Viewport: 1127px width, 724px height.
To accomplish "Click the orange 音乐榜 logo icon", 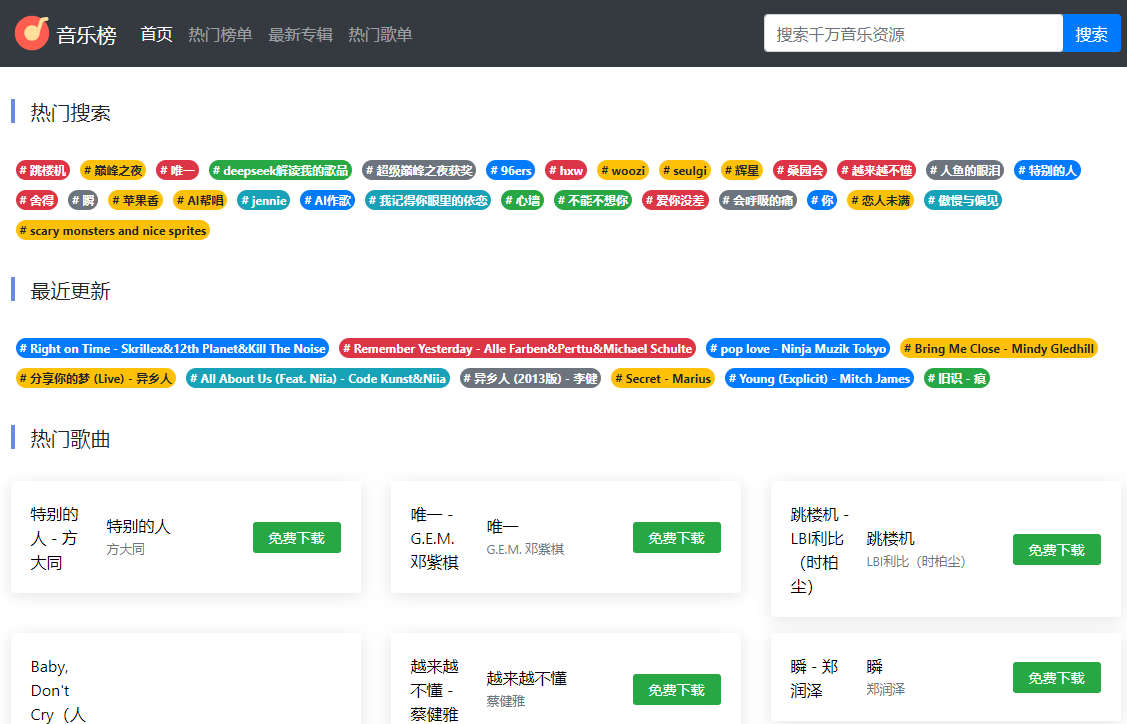I will point(32,33).
